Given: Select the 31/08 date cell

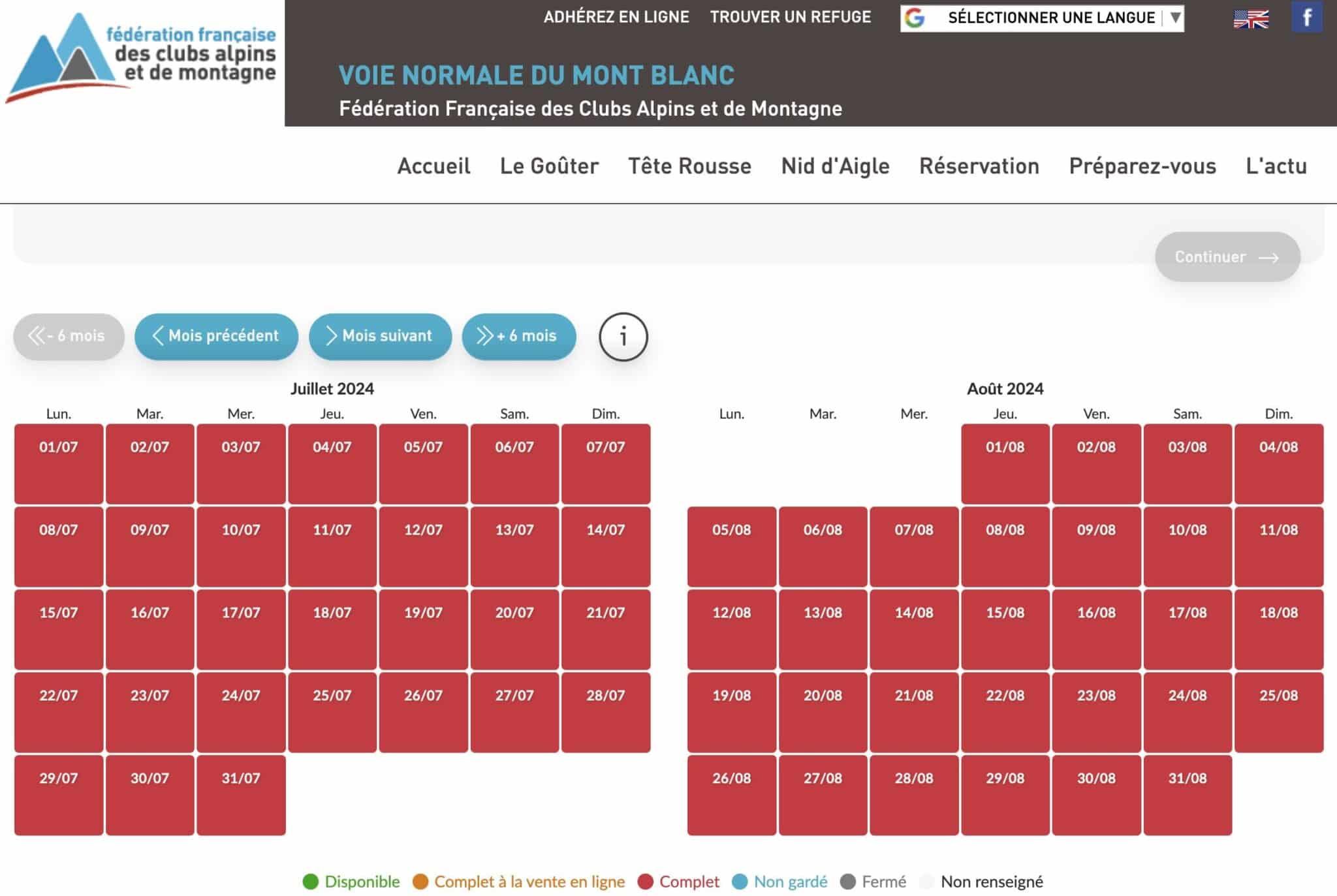Looking at the screenshot, I should [1188, 795].
